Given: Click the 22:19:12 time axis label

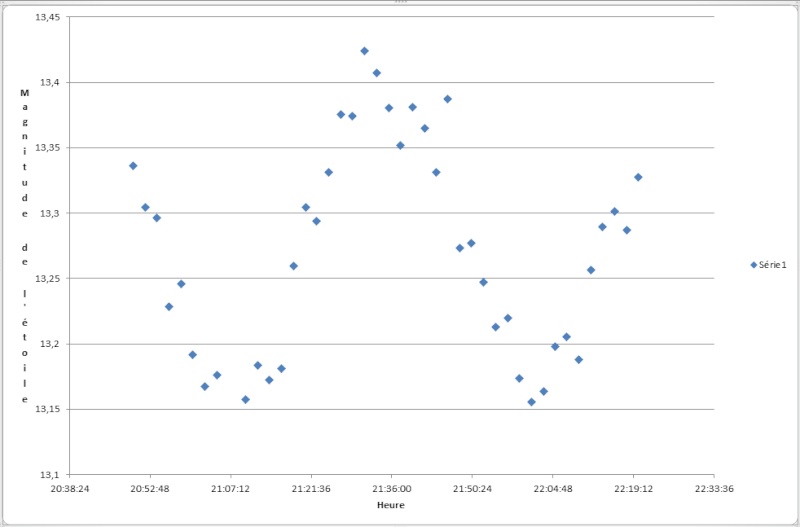Looking at the screenshot, I should pos(634,489).
